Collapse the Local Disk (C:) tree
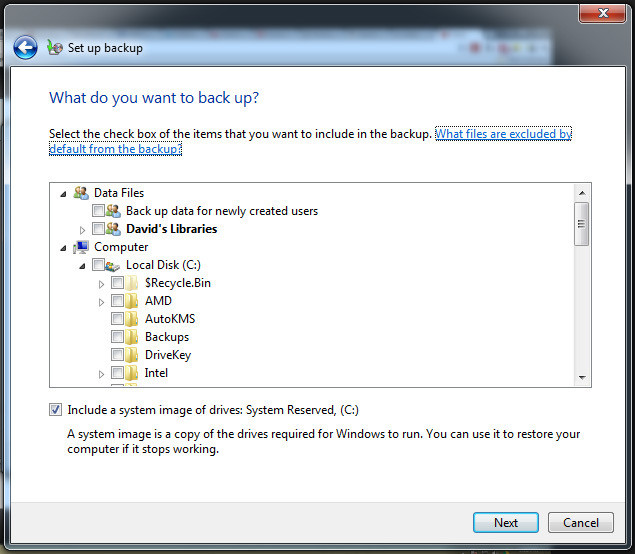Screen dimensions: 635x554 click(83, 265)
